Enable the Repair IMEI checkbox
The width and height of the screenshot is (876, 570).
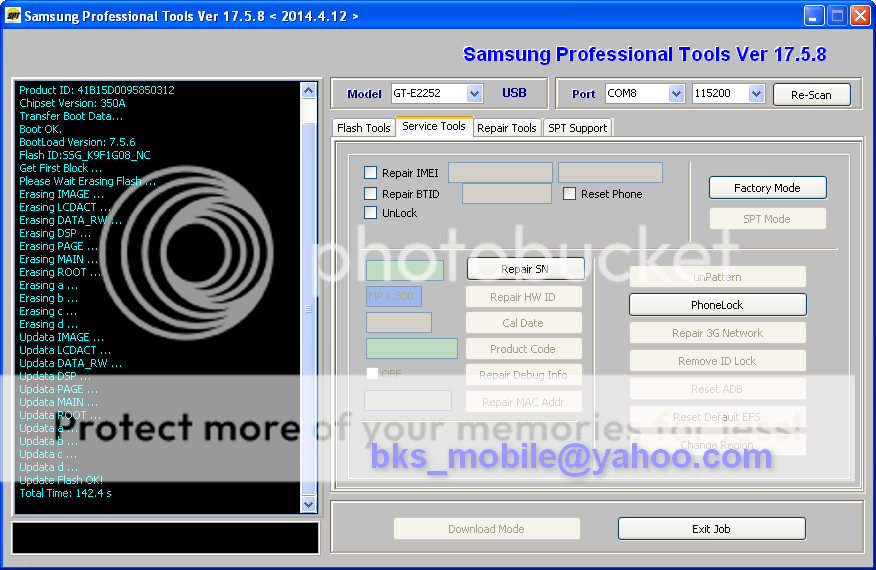[370, 173]
